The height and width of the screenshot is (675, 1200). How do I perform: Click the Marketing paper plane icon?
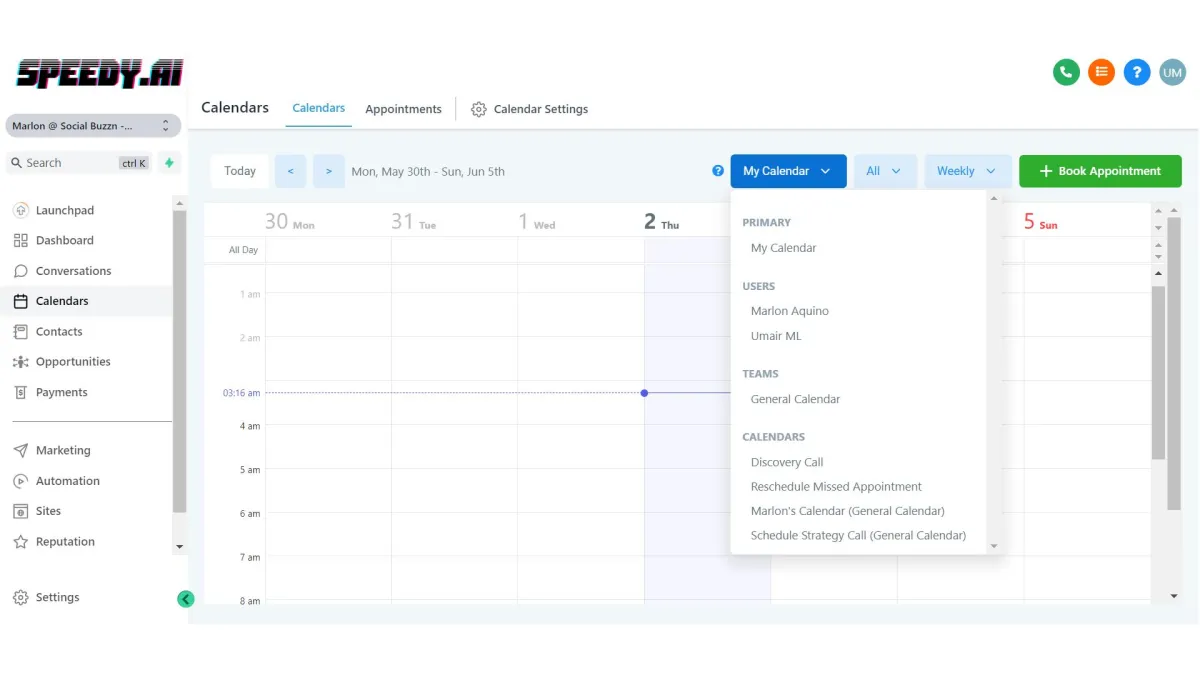pos(20,450)
